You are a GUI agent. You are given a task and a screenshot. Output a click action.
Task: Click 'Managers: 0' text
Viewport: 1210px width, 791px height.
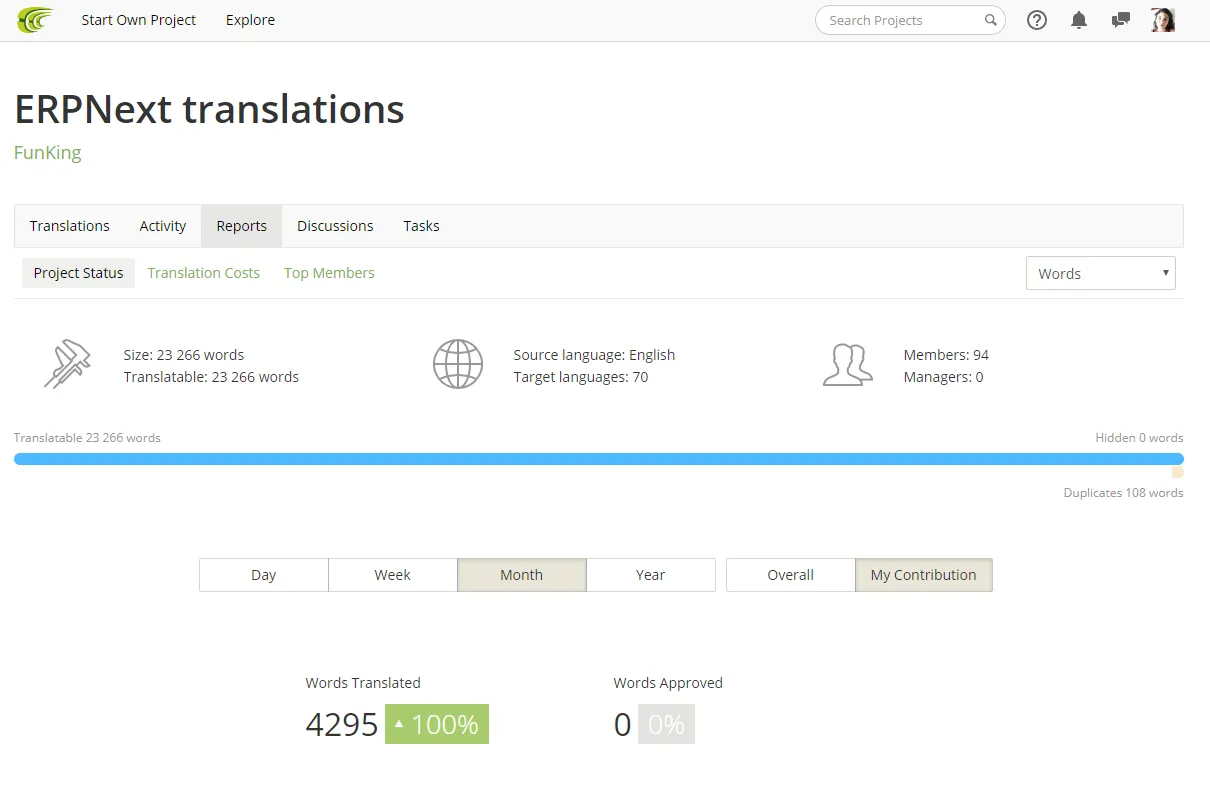click(943, 377)
